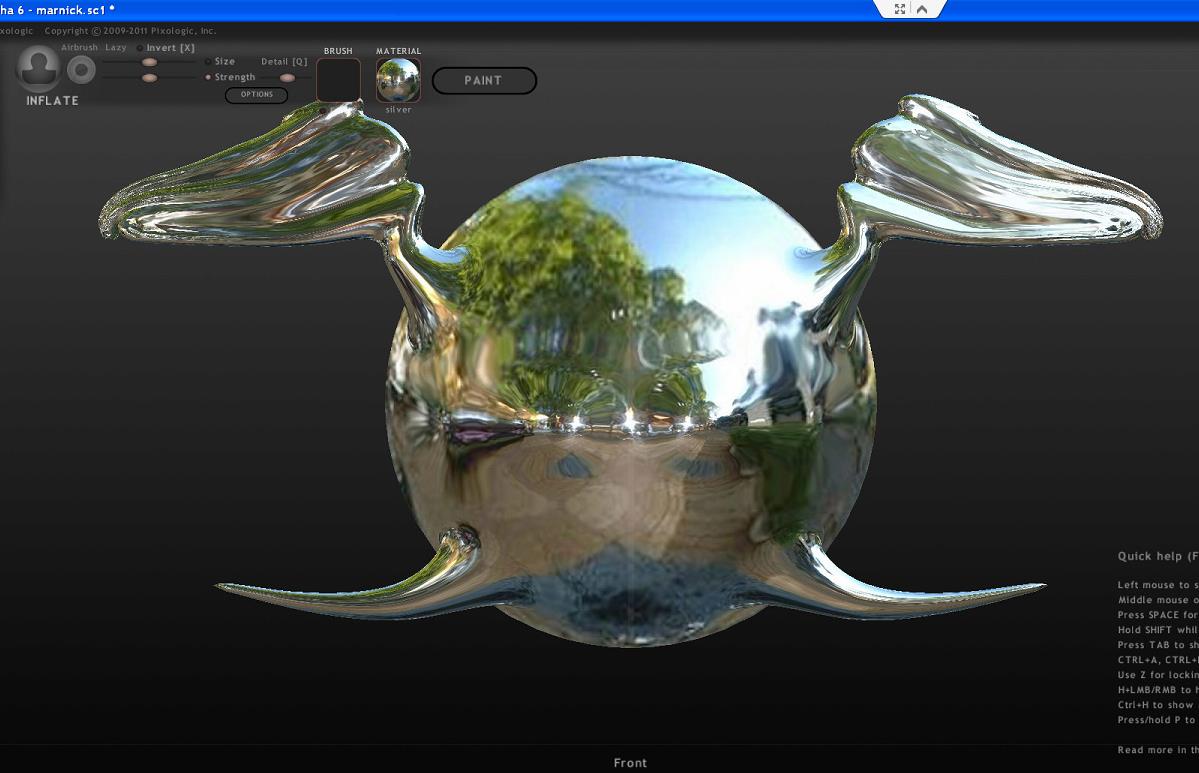Image resolution: width=1199 pixels, height=773 pixels.
Task: Click the 'Press SPACE for' help line
Action: point(1158,615)
